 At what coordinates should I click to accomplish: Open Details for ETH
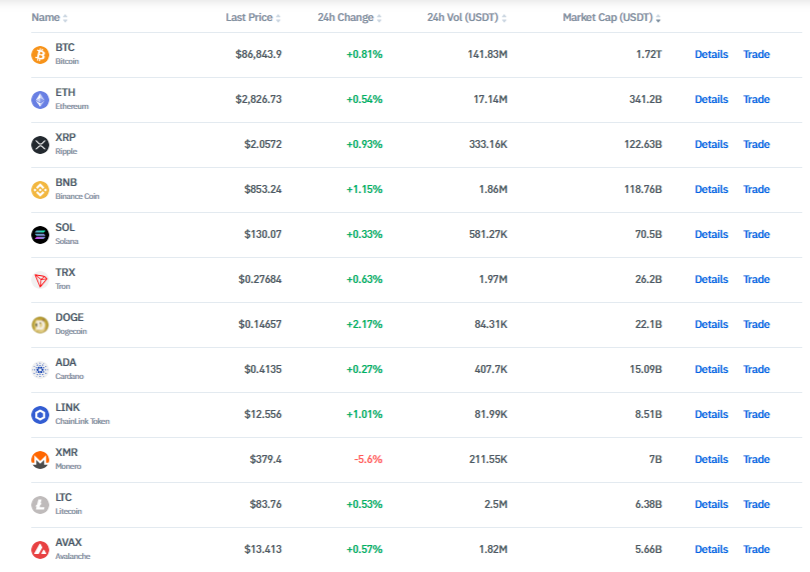pyautogui.click(x=711, y=99)
